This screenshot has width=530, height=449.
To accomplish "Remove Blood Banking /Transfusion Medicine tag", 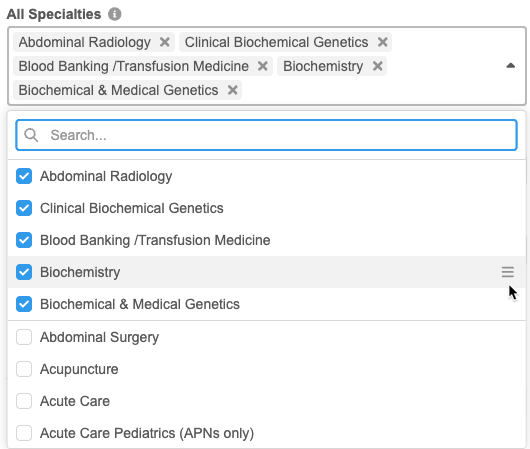I will (263, 66).
